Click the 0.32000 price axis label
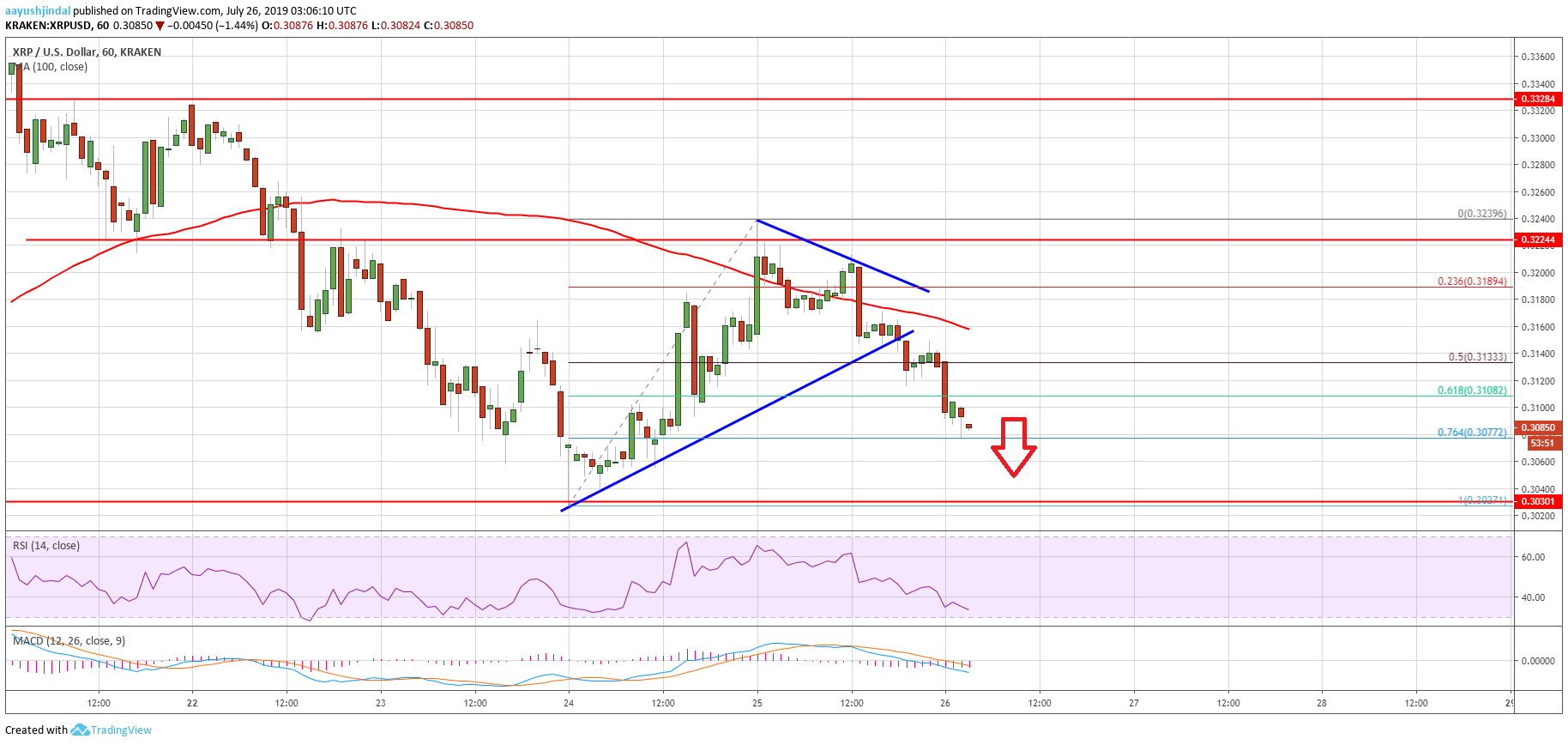Image resolution: width=1568 pixels, height=745 pixels. 1537,273
